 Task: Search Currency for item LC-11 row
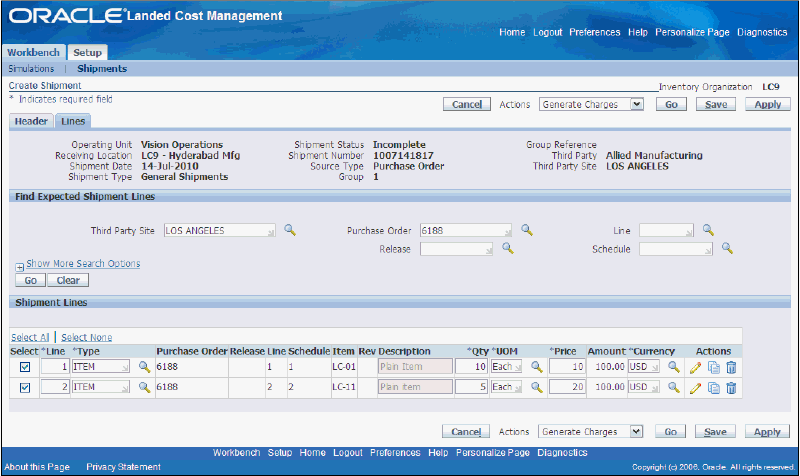tap(673, 387)
